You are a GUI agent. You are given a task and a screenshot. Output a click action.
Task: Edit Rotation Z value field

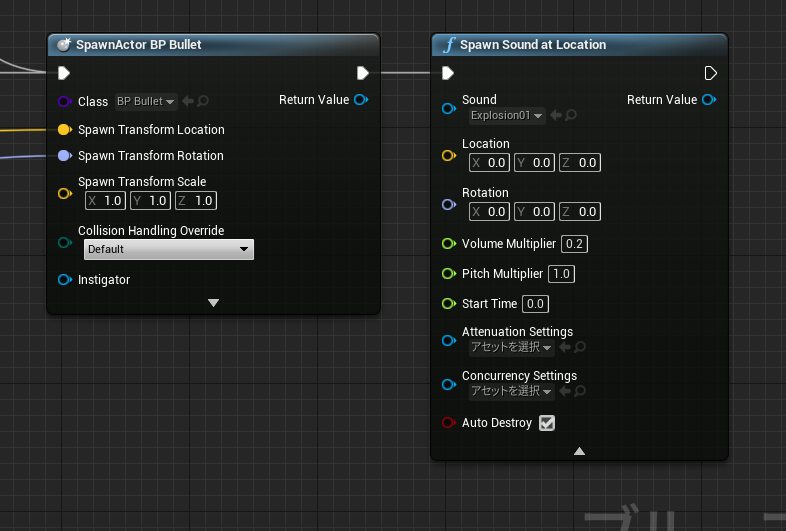pos(580,212)
